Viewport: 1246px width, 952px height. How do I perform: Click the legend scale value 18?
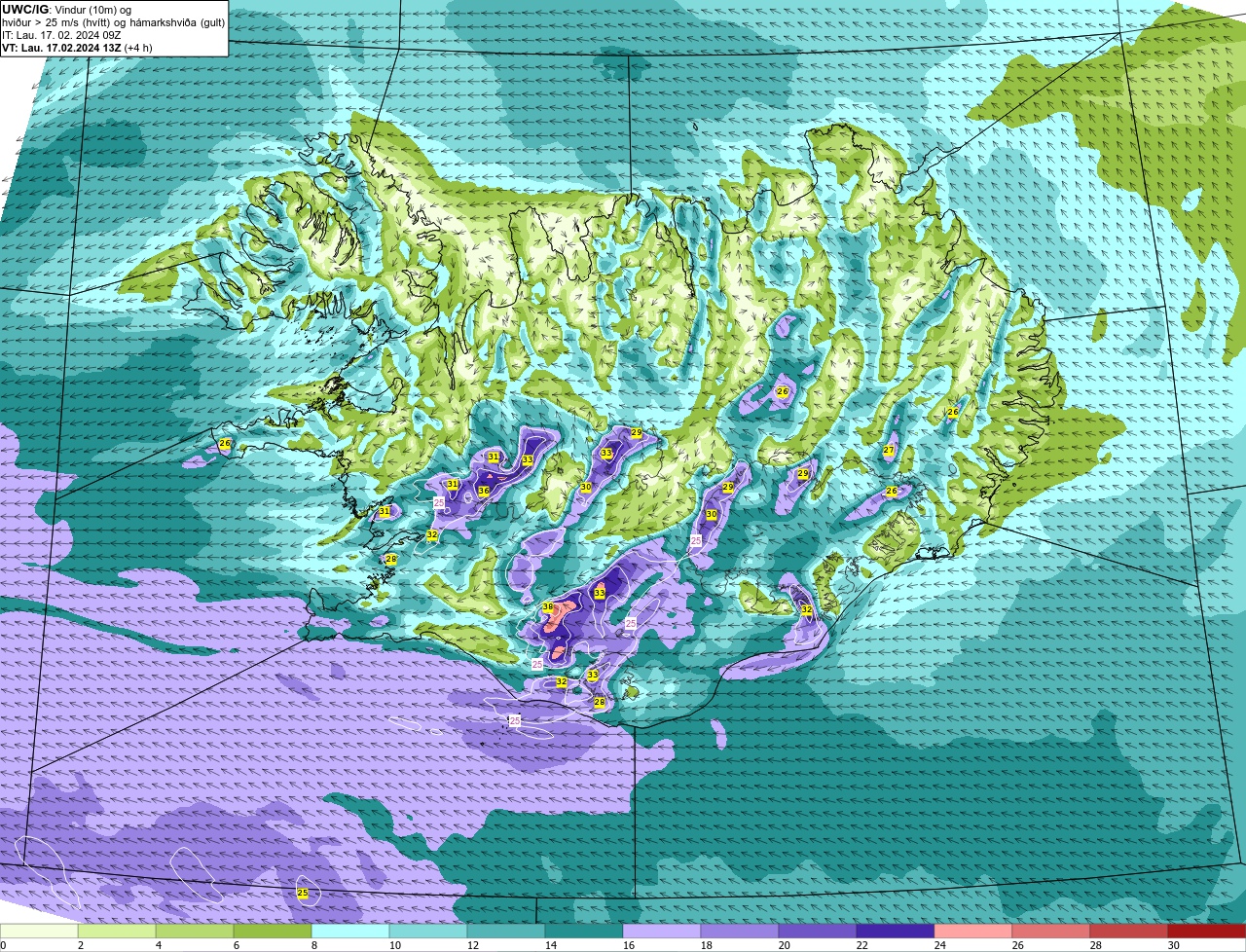pos(705,945)
